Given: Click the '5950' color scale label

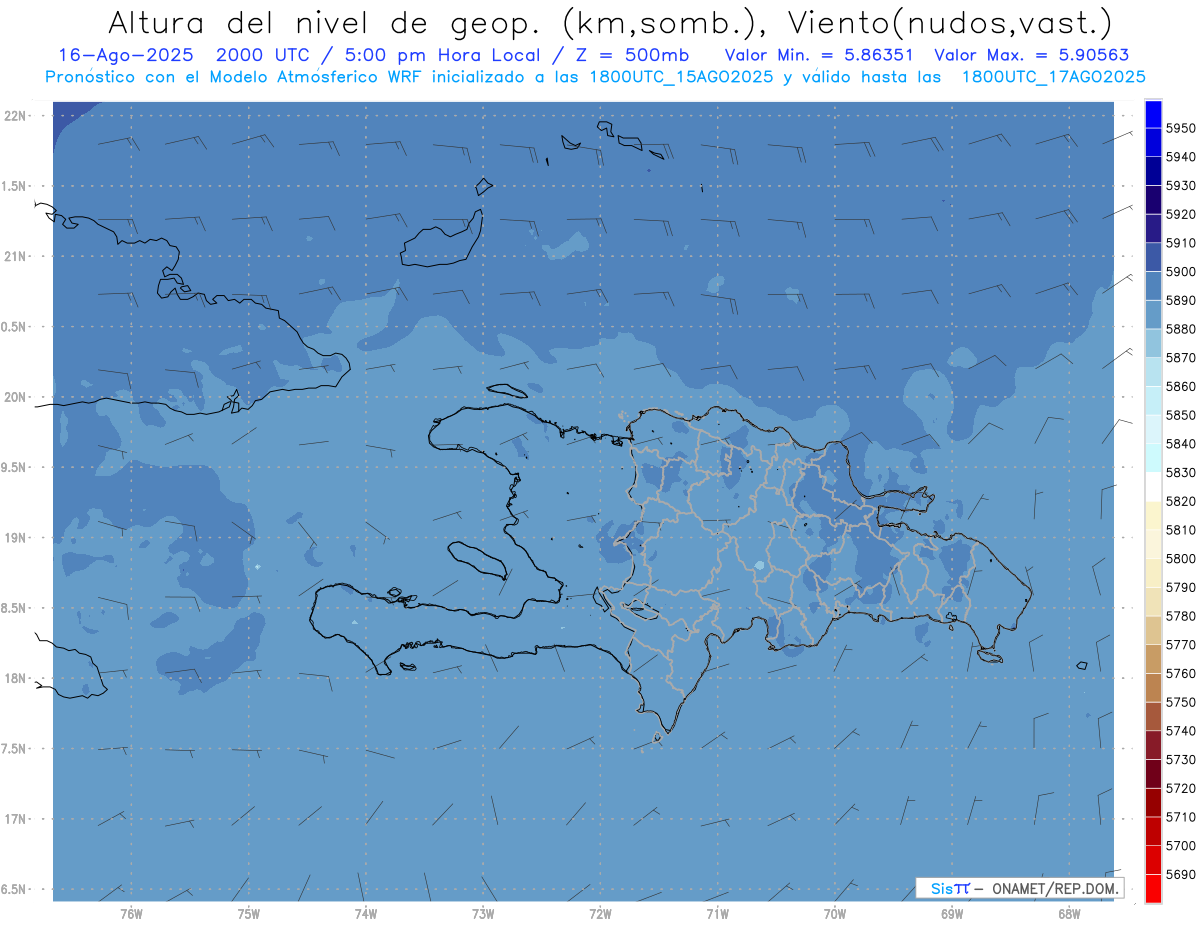Looking at the screenshot, I should click(1181, 128).
